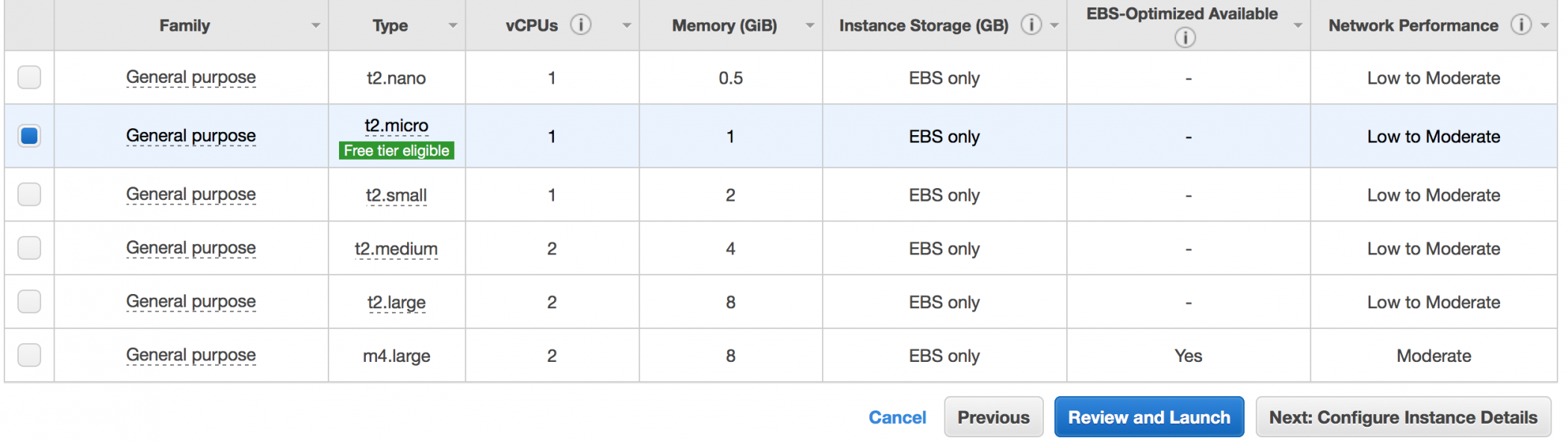1568x441 pixels.
Task: Deselect the t2.micro instance checkbox
Action: point(29,136)
